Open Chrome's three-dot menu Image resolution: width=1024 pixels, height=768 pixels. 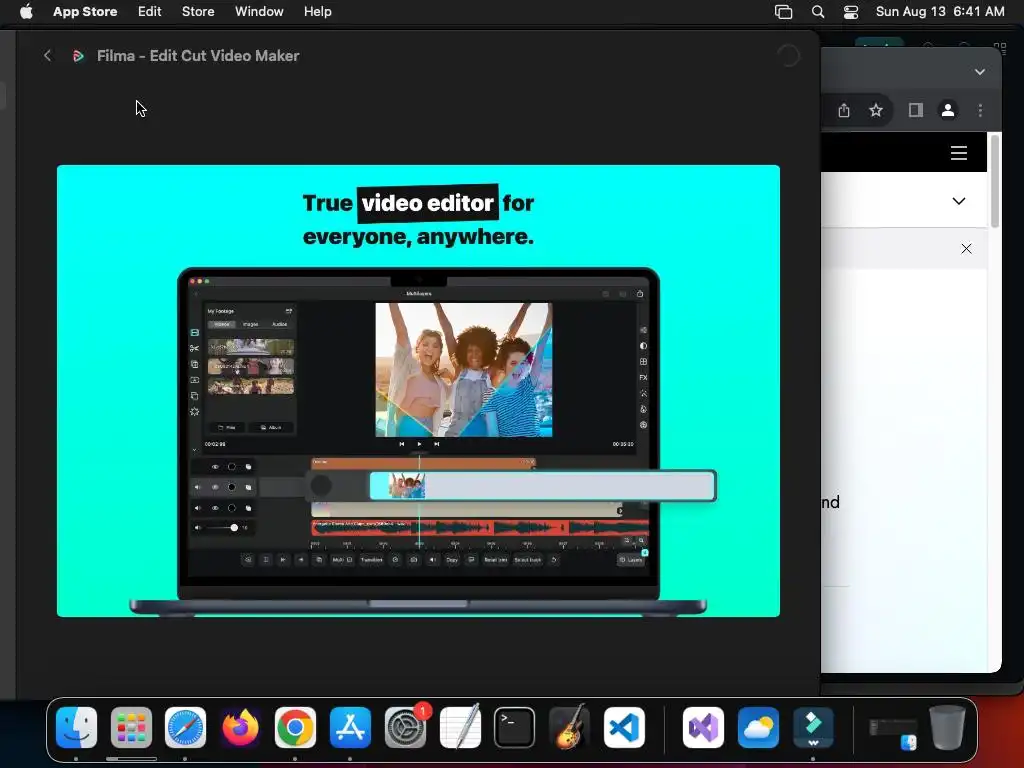pyautogui.click(x=980, y=110)
